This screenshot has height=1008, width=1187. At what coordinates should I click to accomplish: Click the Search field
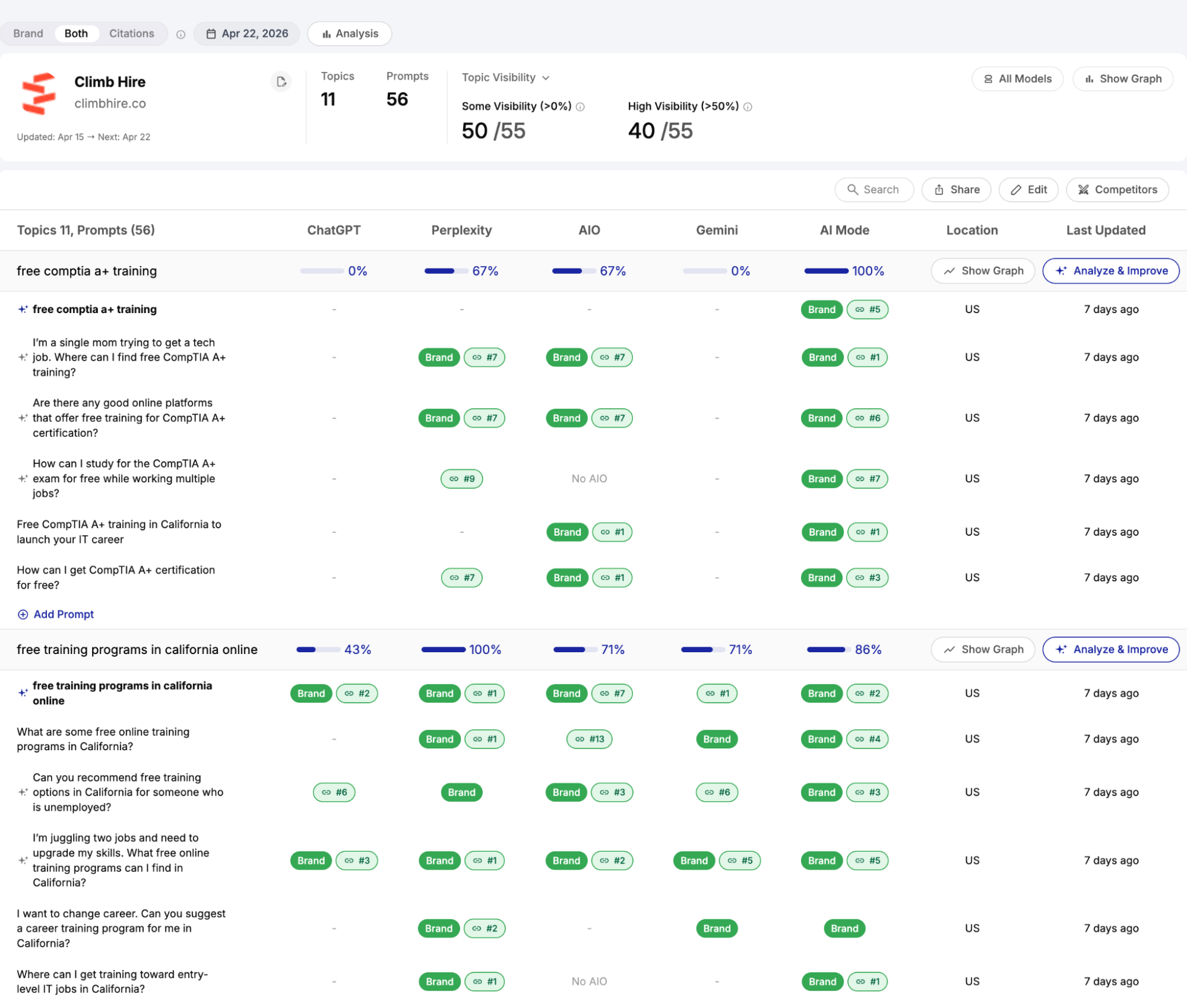(x=874, y=190)
